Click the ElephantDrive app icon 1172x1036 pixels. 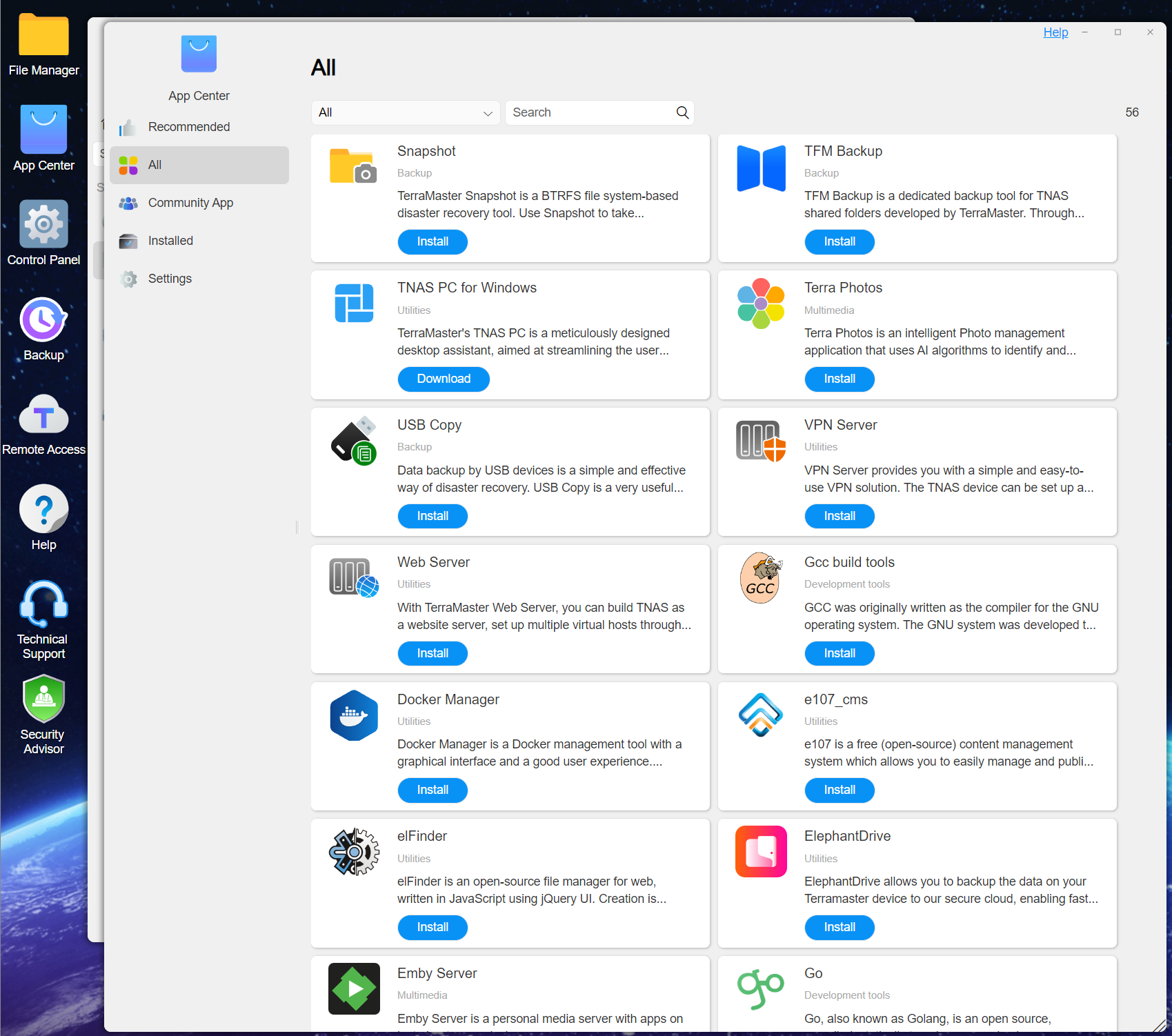click(x=761, y=852)
